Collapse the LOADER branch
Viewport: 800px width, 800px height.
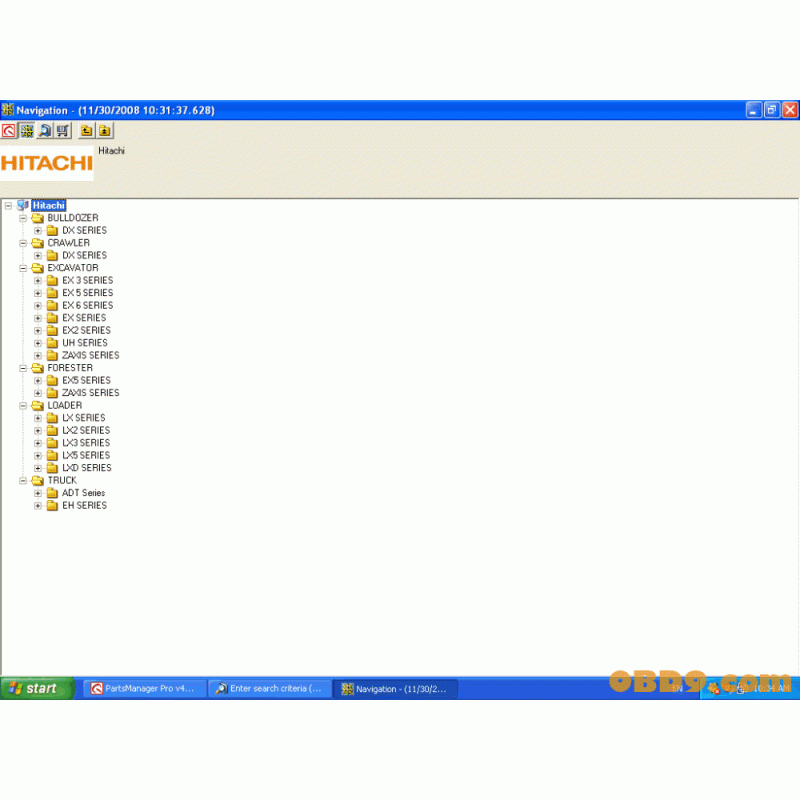click(23, 406)
